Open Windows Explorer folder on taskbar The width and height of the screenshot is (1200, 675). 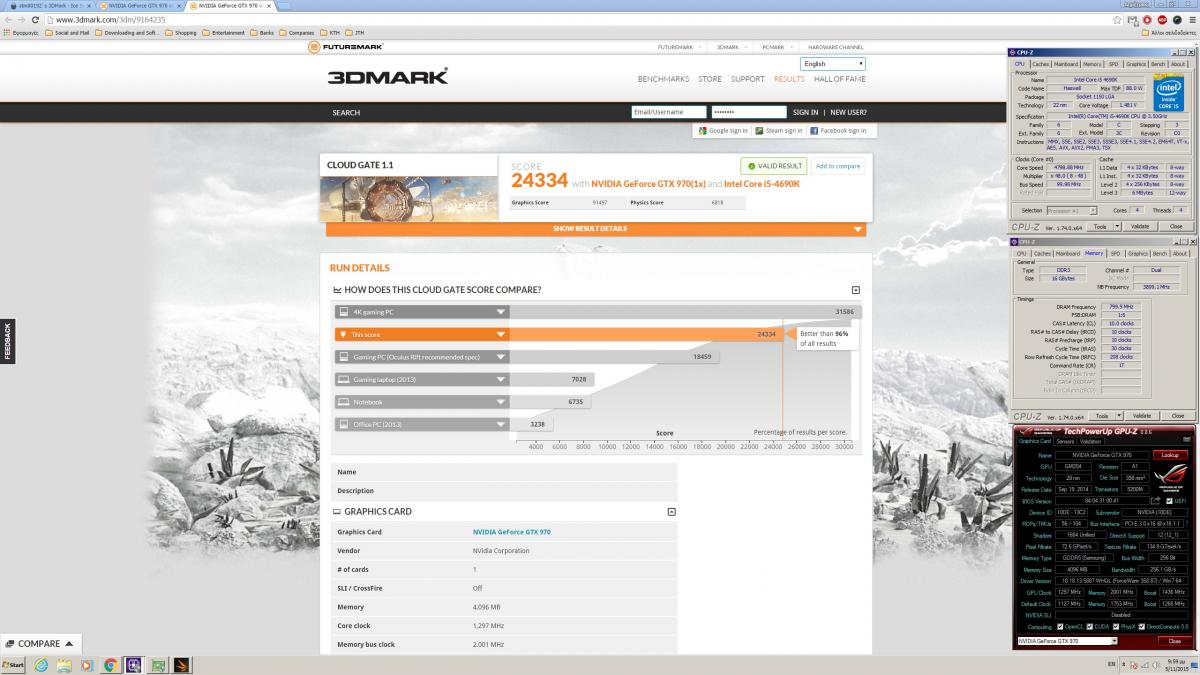[64, 665]
